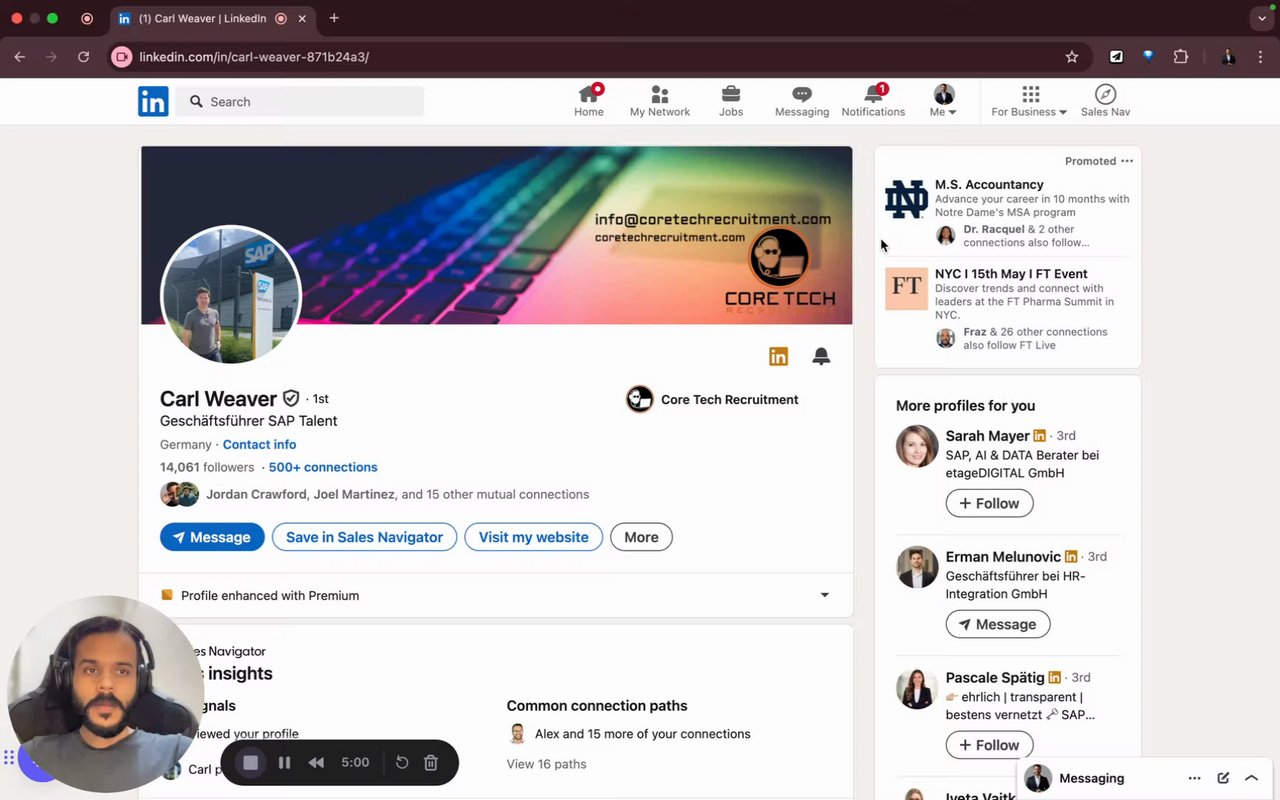Viewport: 1280px width, 800px height.
Task: Pause the screen recording
Action: coord(284,762)
